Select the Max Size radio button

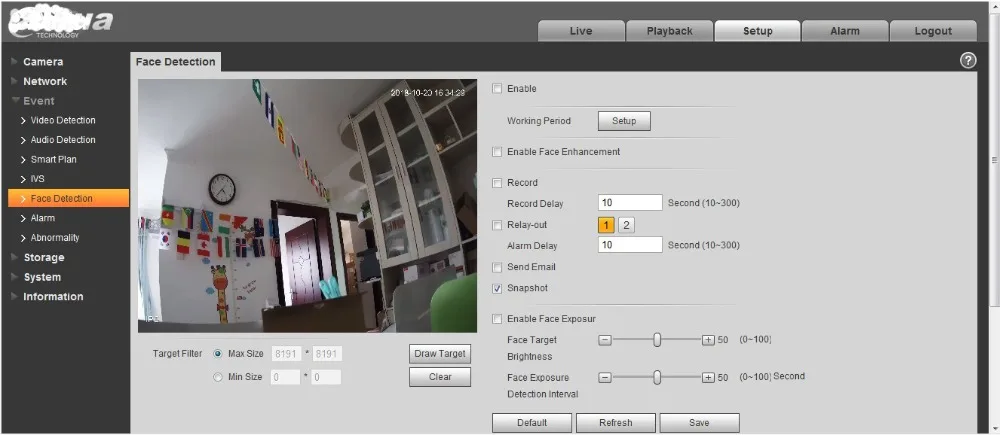[218, 353]
